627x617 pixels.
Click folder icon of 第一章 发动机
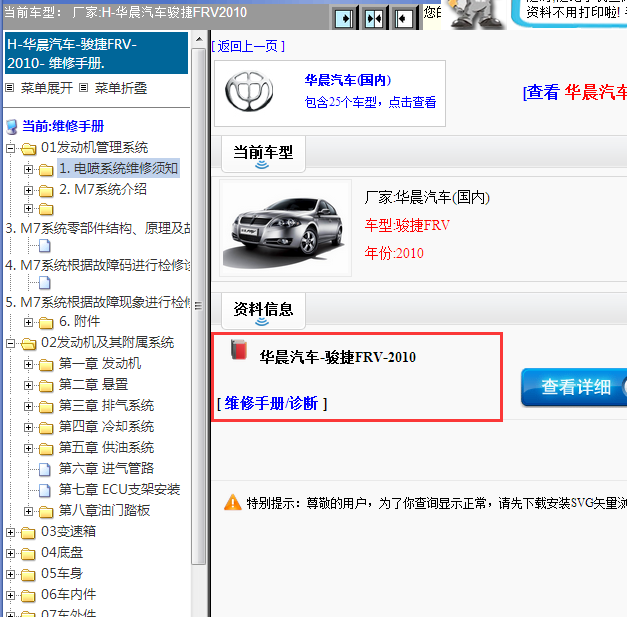click(x=46, y=364)
